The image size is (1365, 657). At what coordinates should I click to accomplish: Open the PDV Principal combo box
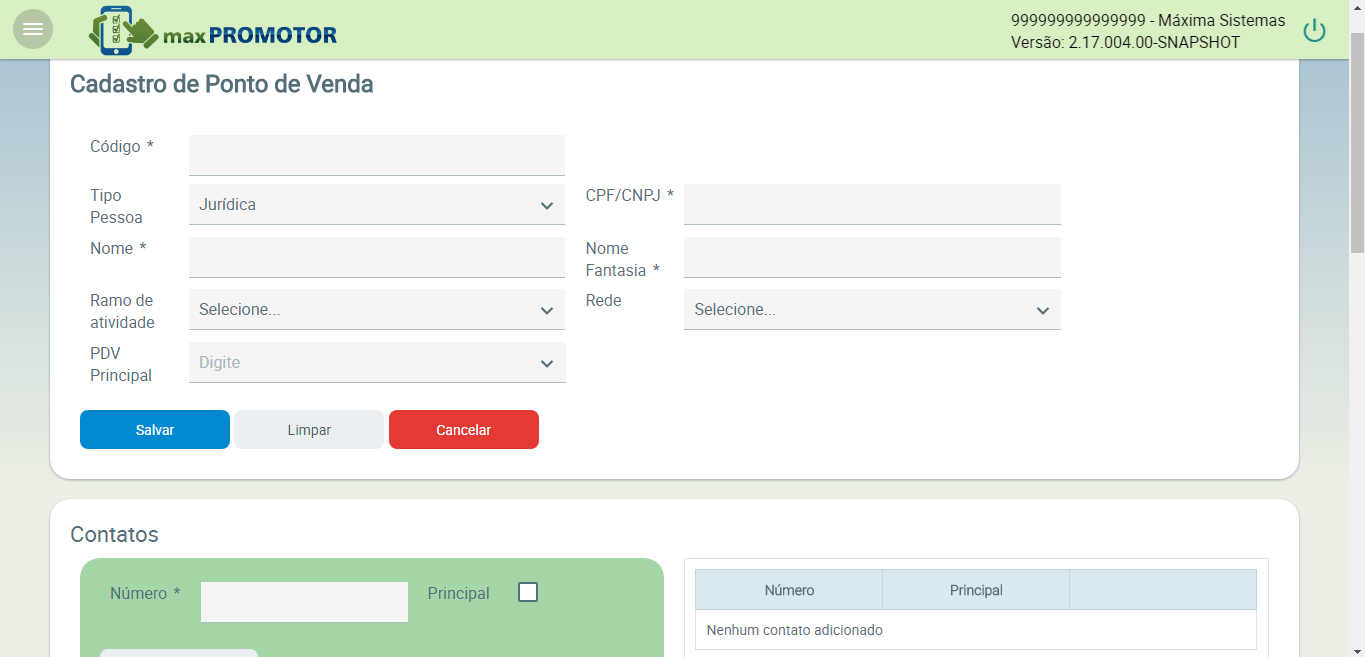click(x=377, y=362)
